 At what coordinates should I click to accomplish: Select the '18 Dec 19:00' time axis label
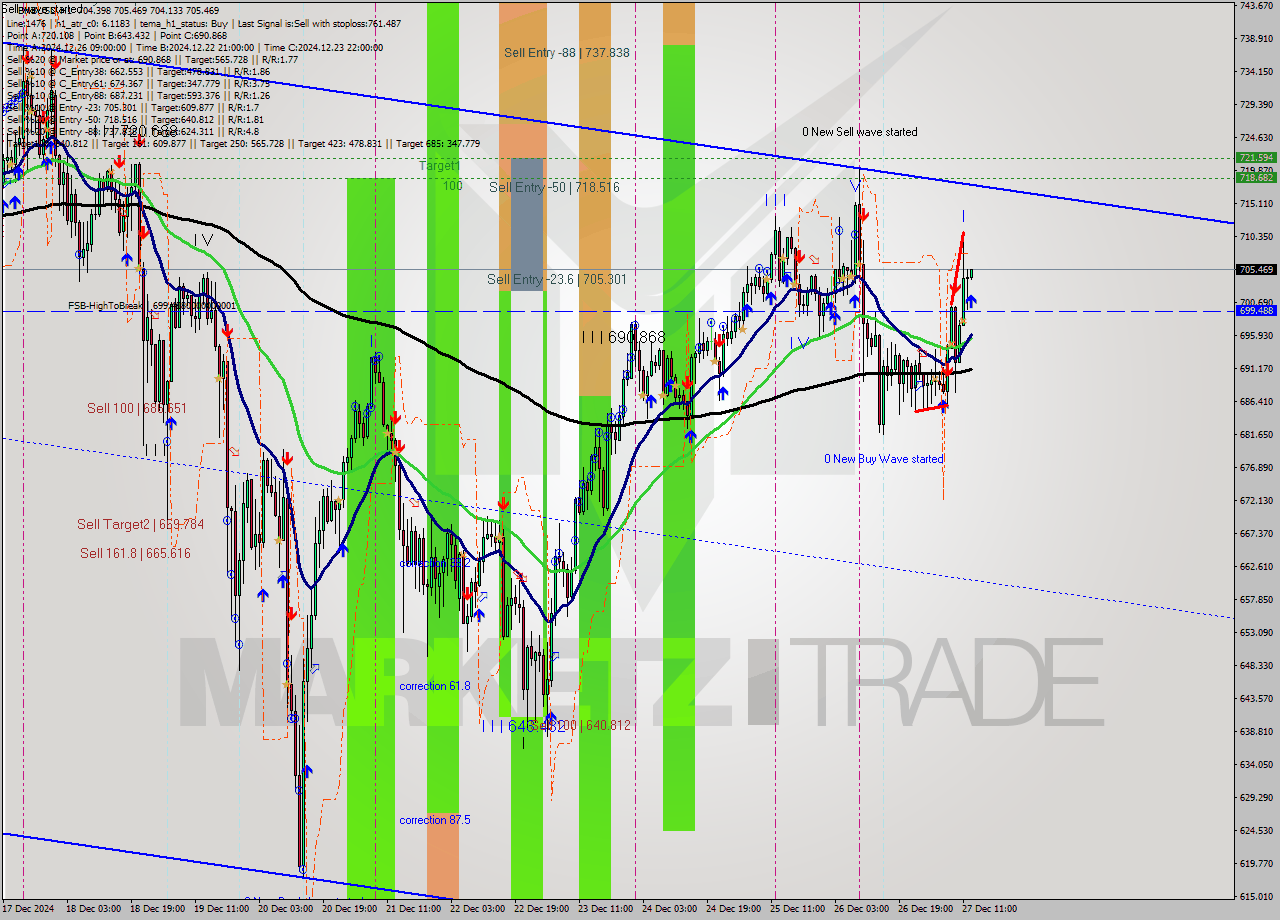tap(158, 909)
